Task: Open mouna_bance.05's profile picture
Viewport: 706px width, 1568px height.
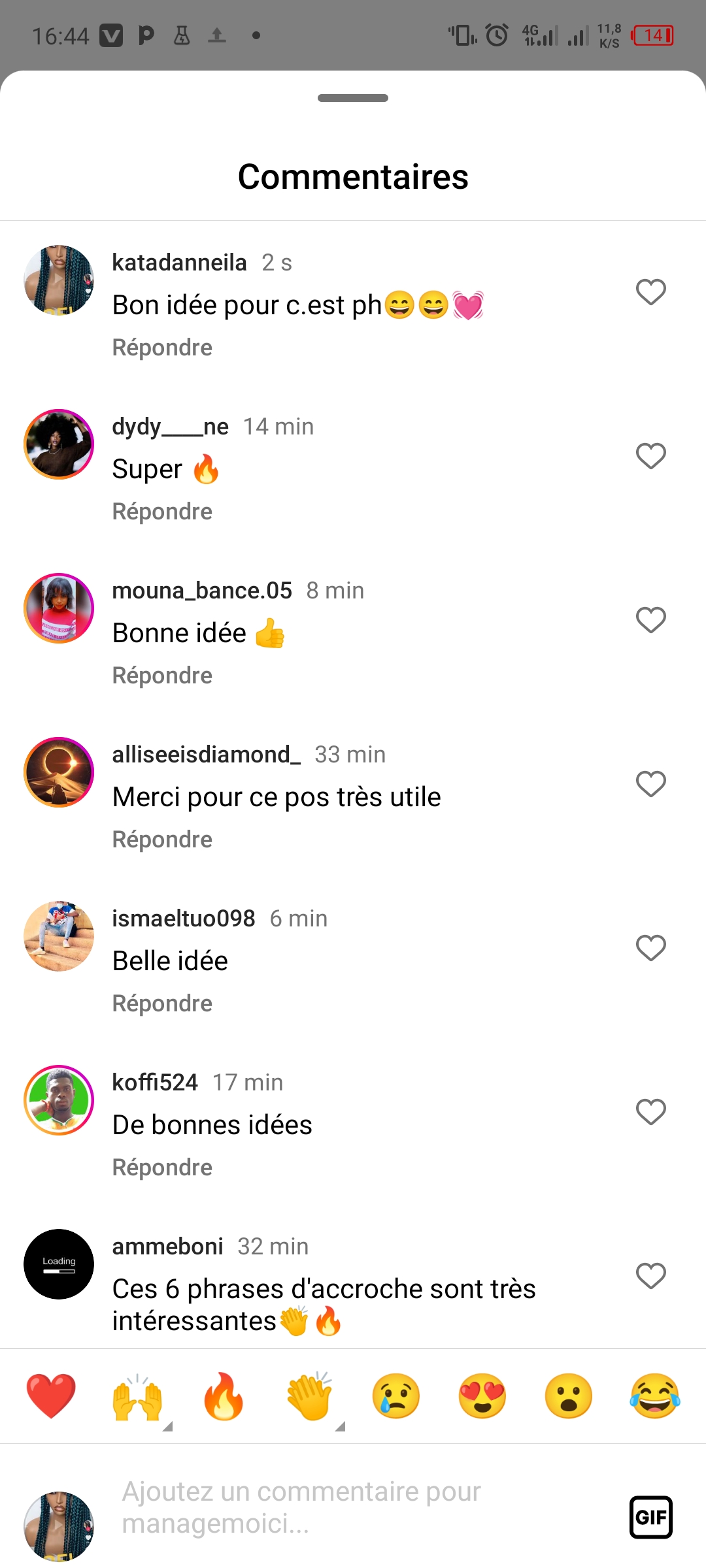Action: tap(59, 608)
